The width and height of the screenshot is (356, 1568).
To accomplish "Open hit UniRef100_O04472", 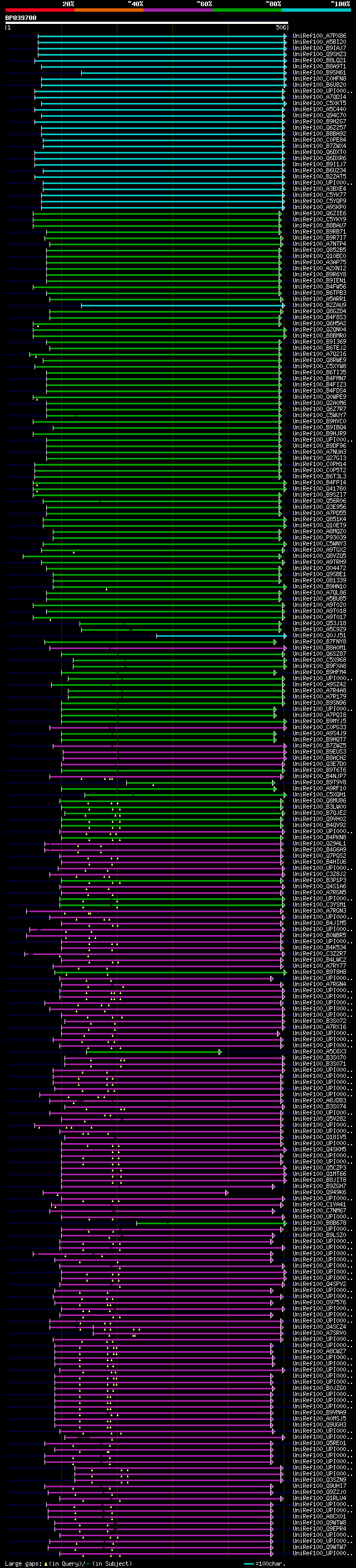I will (319, 568).
